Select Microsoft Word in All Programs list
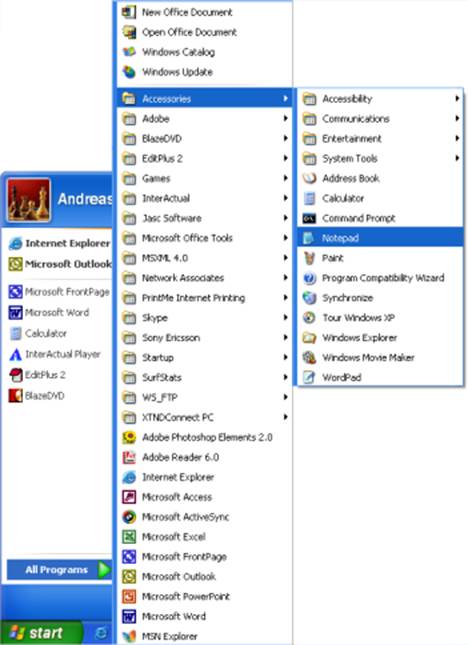 (204, 616)
